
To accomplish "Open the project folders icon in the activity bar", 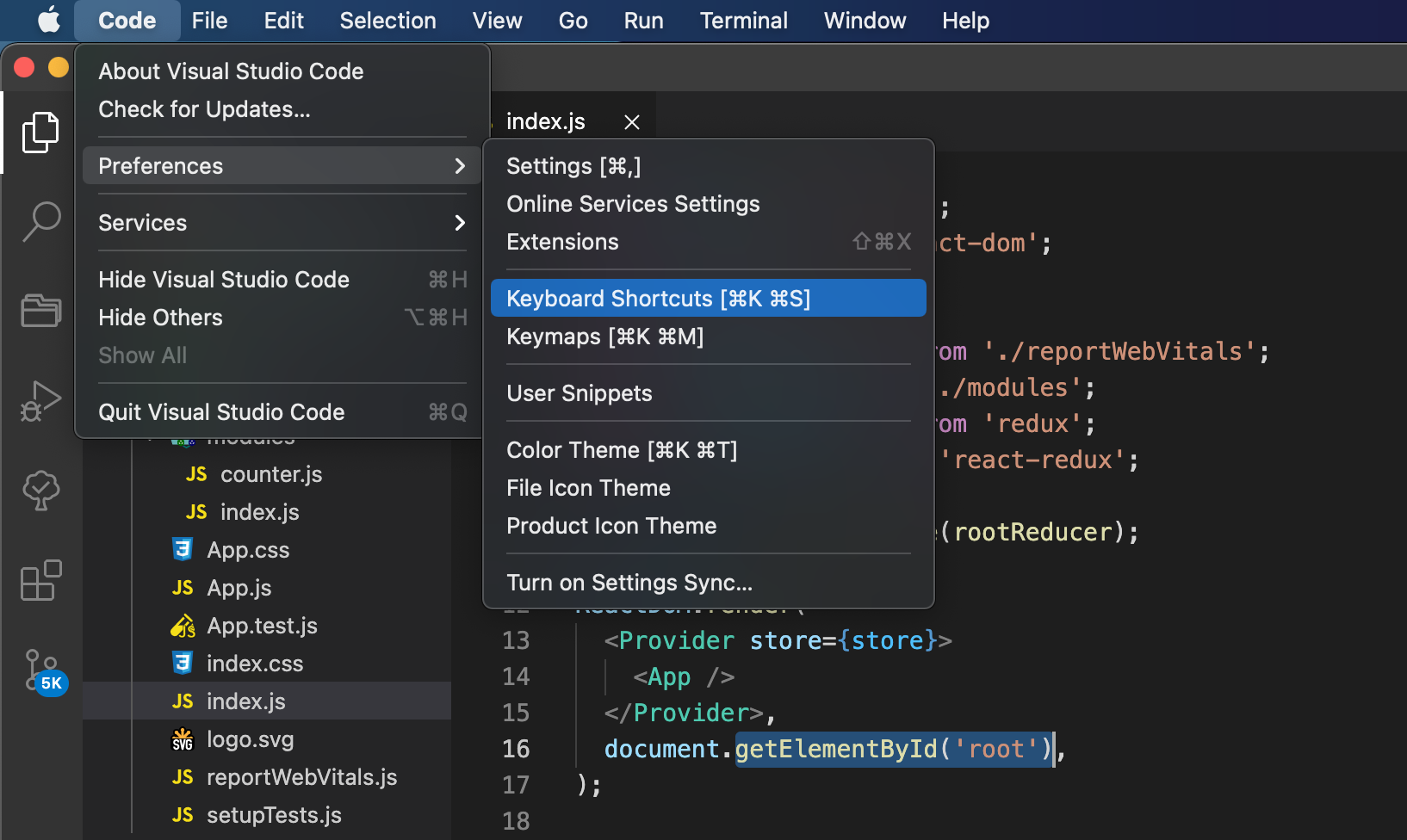I will click(x=40, y=311).
